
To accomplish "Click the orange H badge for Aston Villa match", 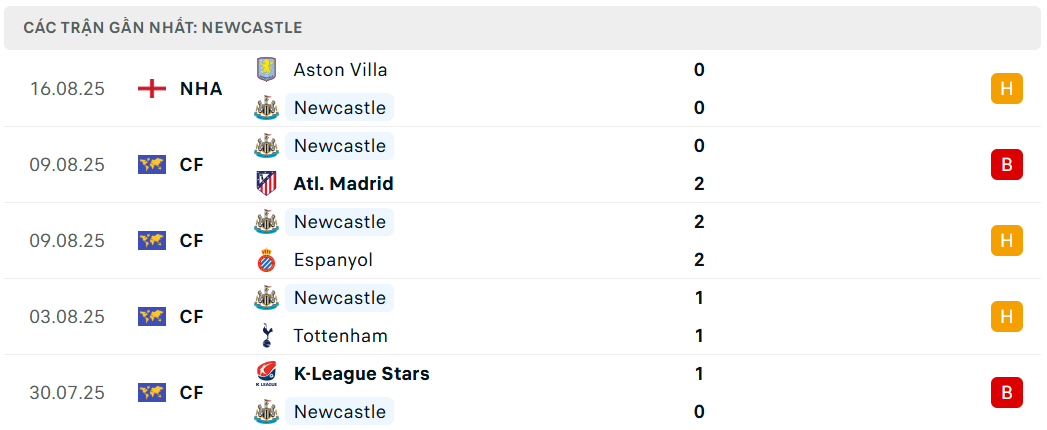I will pos(1006,89).
